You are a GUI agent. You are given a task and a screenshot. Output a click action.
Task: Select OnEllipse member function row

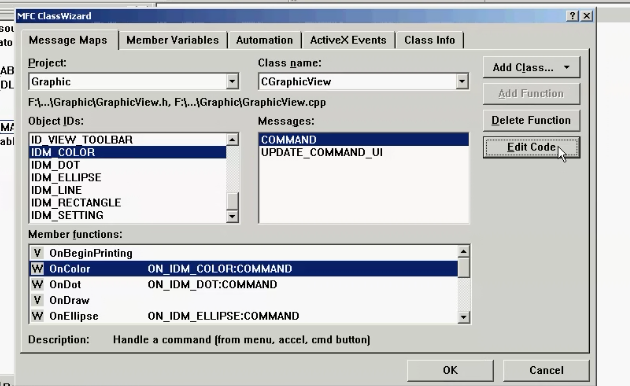[243, 316]
